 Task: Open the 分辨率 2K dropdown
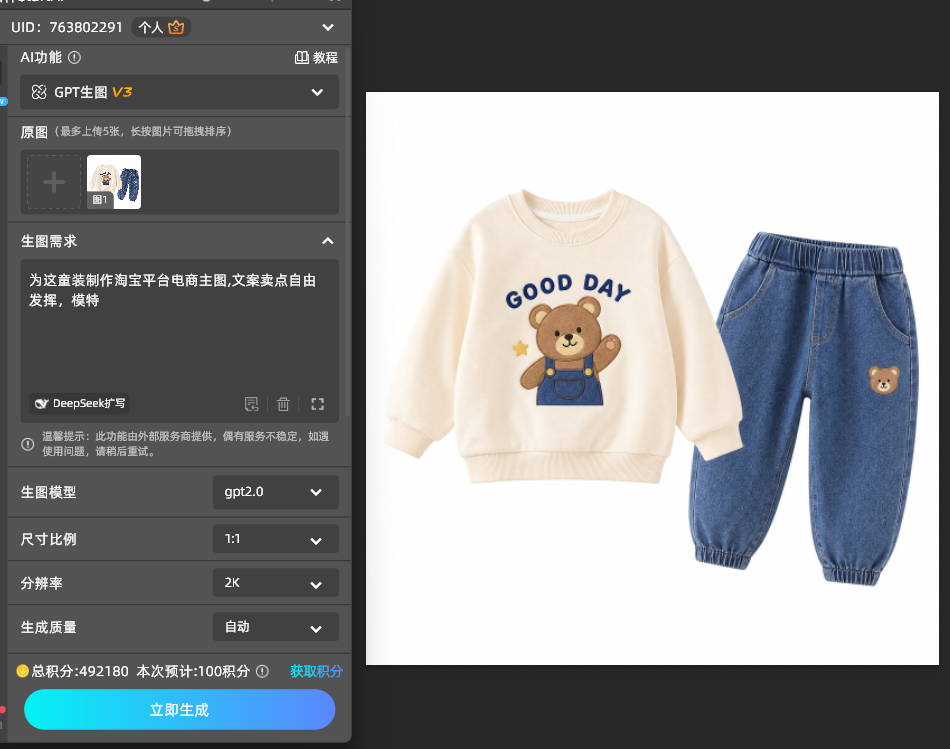coord(276,583)
